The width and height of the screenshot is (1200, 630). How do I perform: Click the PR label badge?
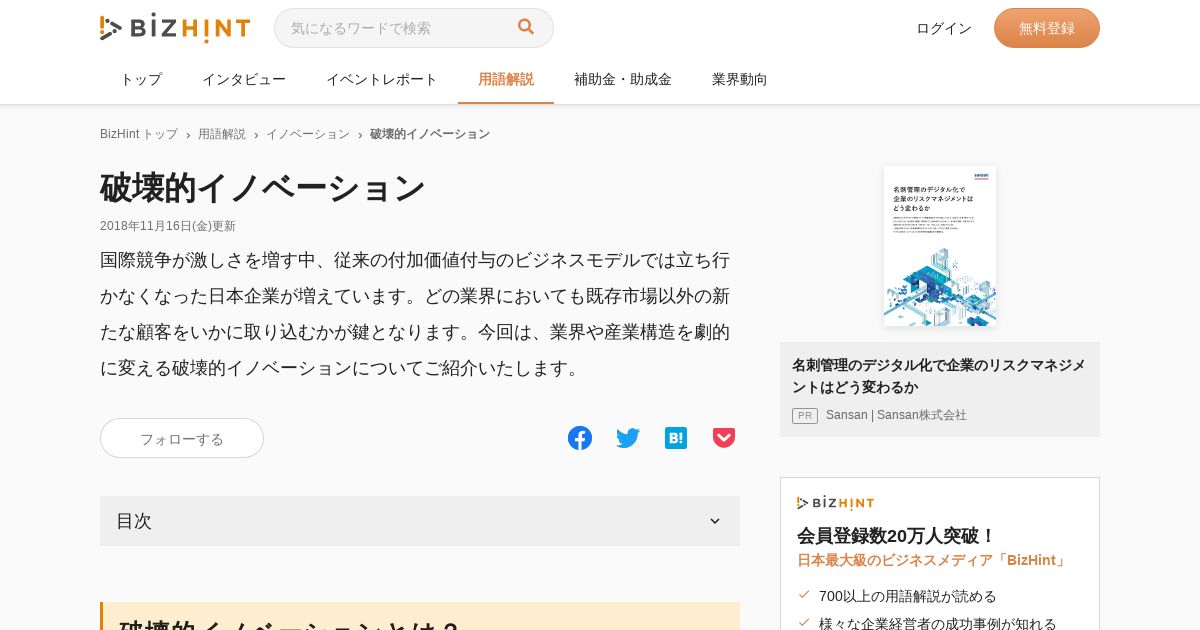click(805, 415)
